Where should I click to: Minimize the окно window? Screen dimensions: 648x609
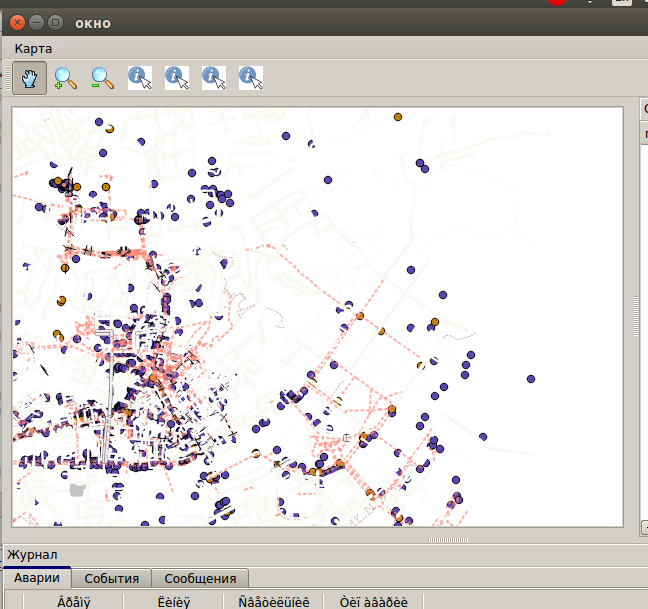point(36,21)
